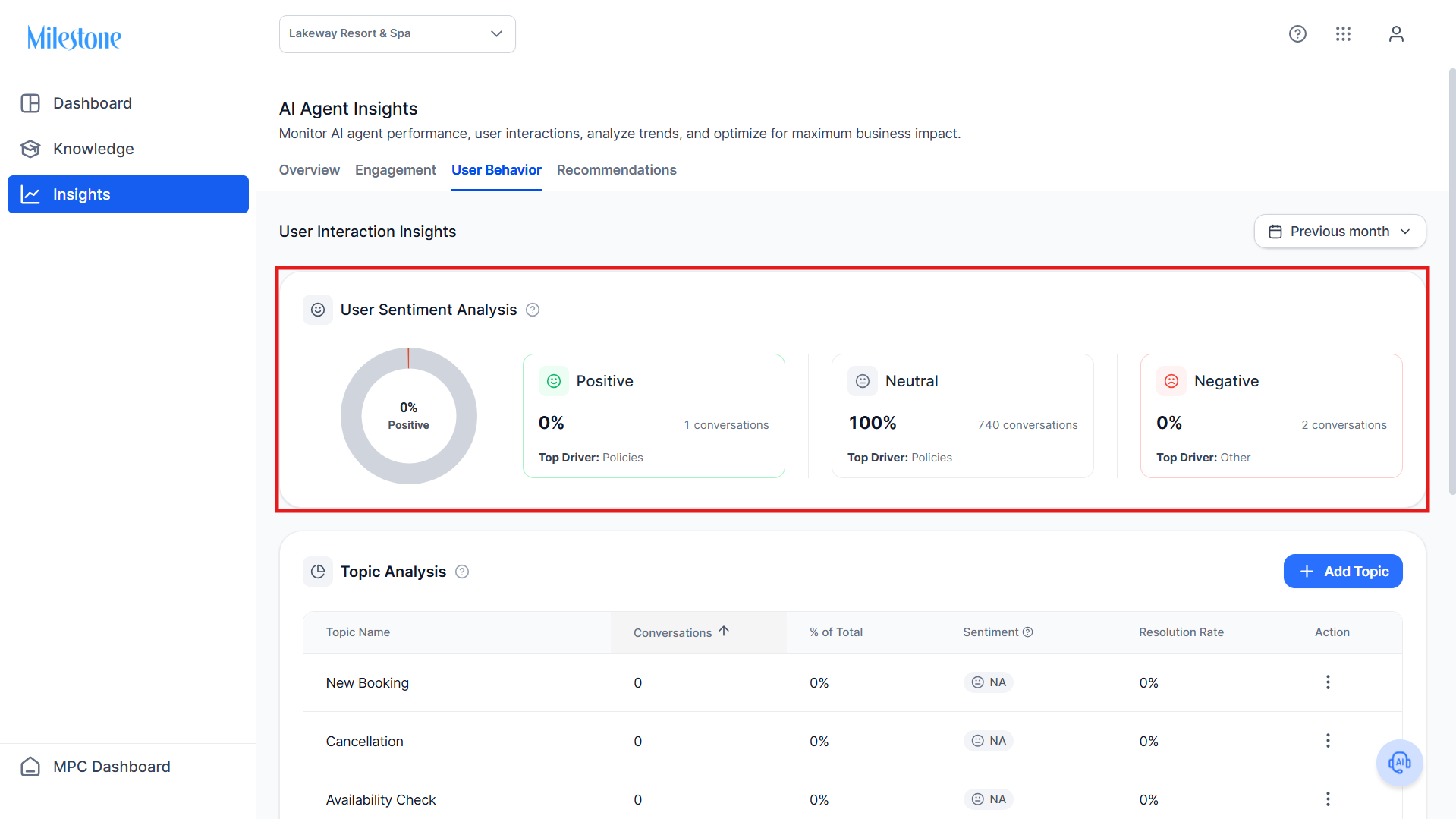Select the User Behavior tab
1456x819 pixels.
pos(496,170)
